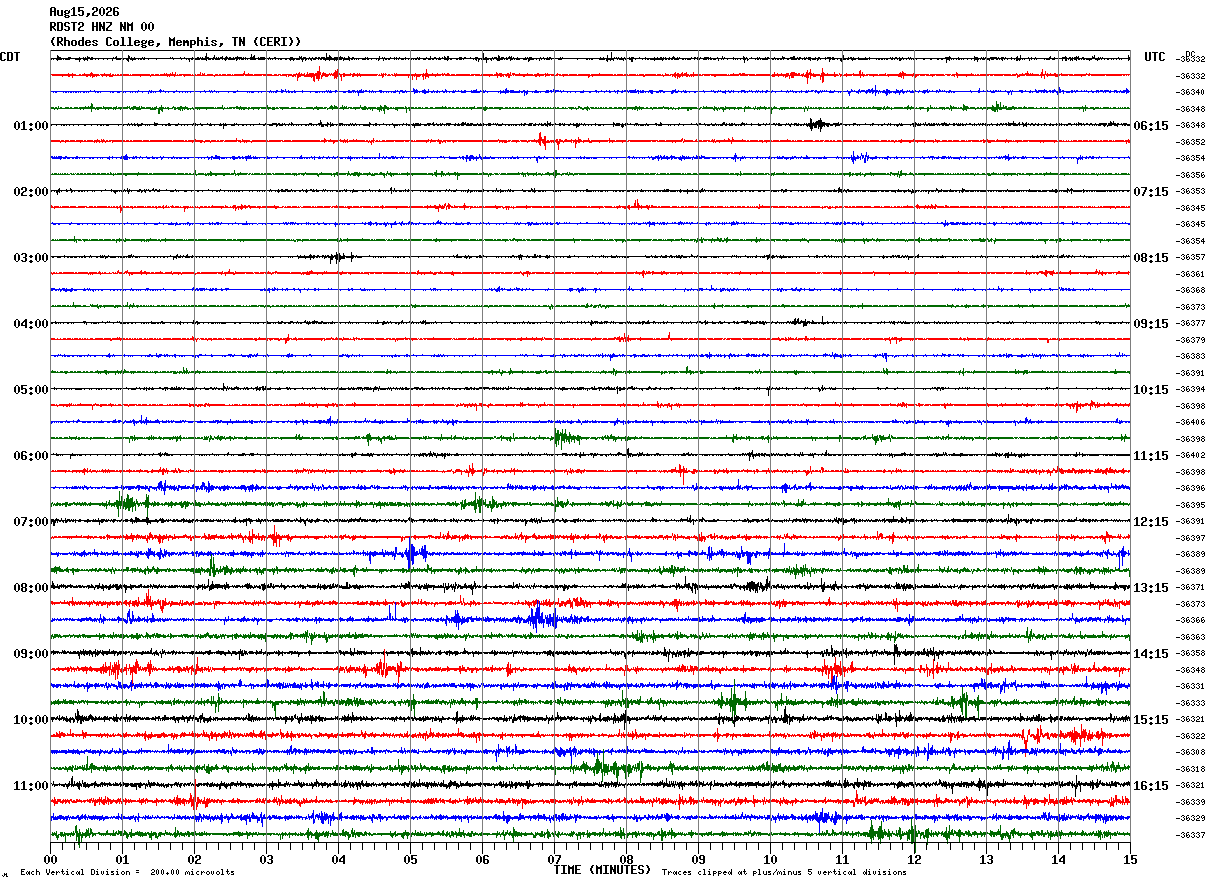This screenshot has width=1210, height=886.
Task: Click the DC offset value '-36394'
Action: point(1191,390)
